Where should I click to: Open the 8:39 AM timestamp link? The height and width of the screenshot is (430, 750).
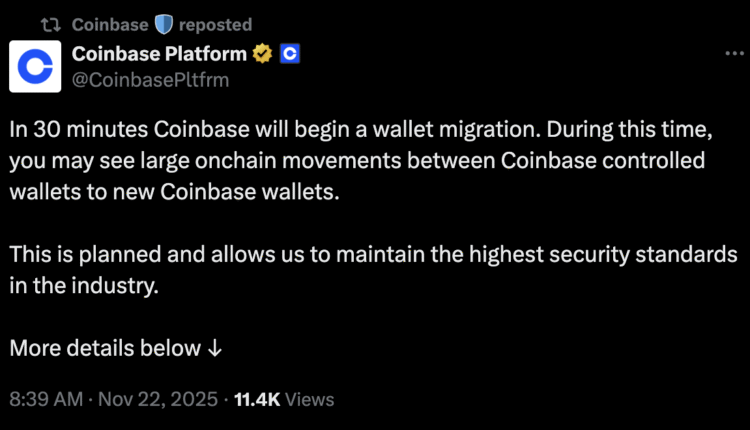click(44, 399)
